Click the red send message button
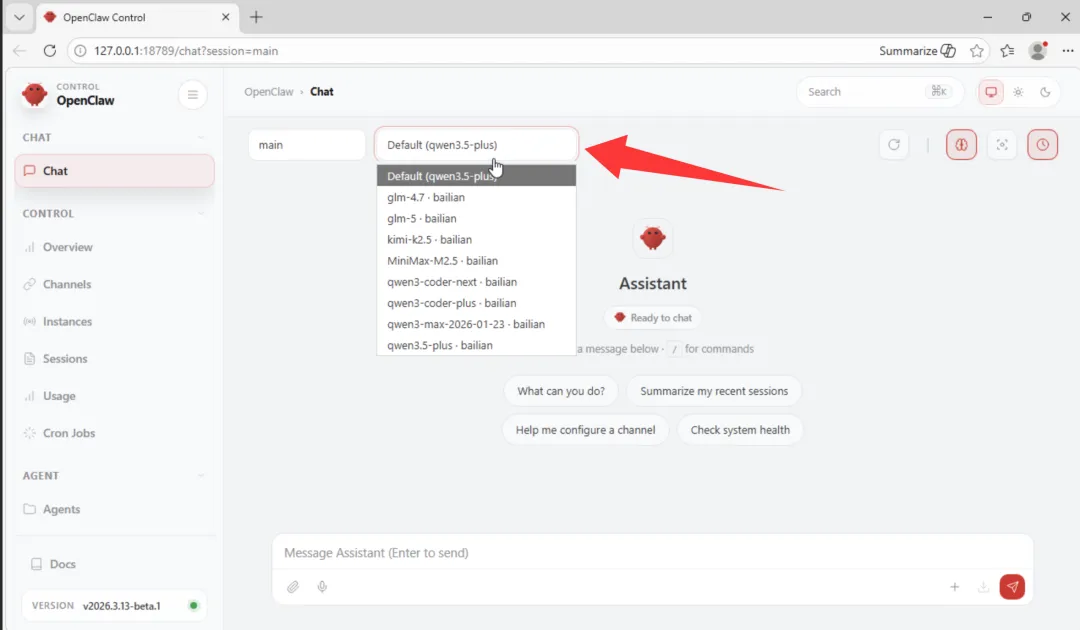Image resolution: width=1080 pixels, height=630 pixels. pyautogui.click(x=1012, y=587)
